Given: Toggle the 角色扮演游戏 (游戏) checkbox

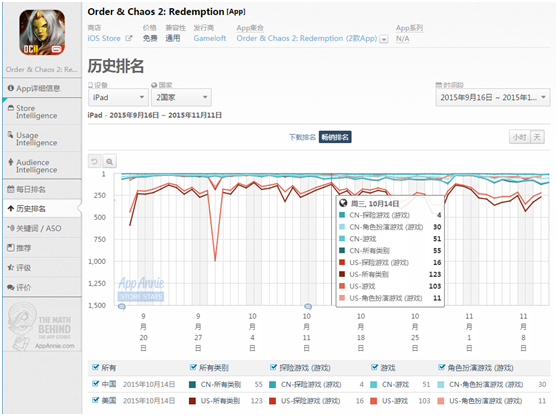Looking at the screenshot, I should (x=441, y=367).
